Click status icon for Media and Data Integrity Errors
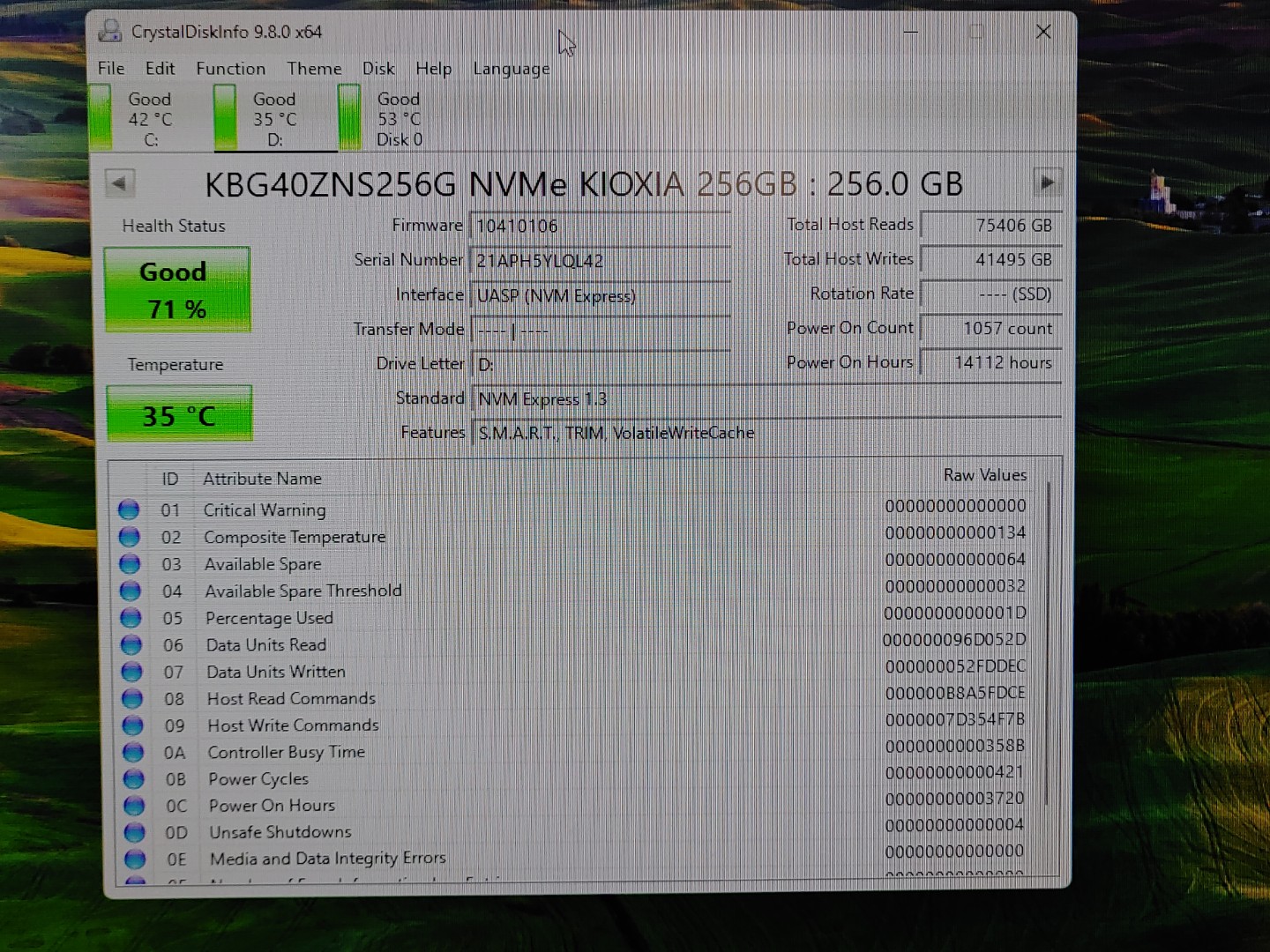 click(x=135, y=859)
